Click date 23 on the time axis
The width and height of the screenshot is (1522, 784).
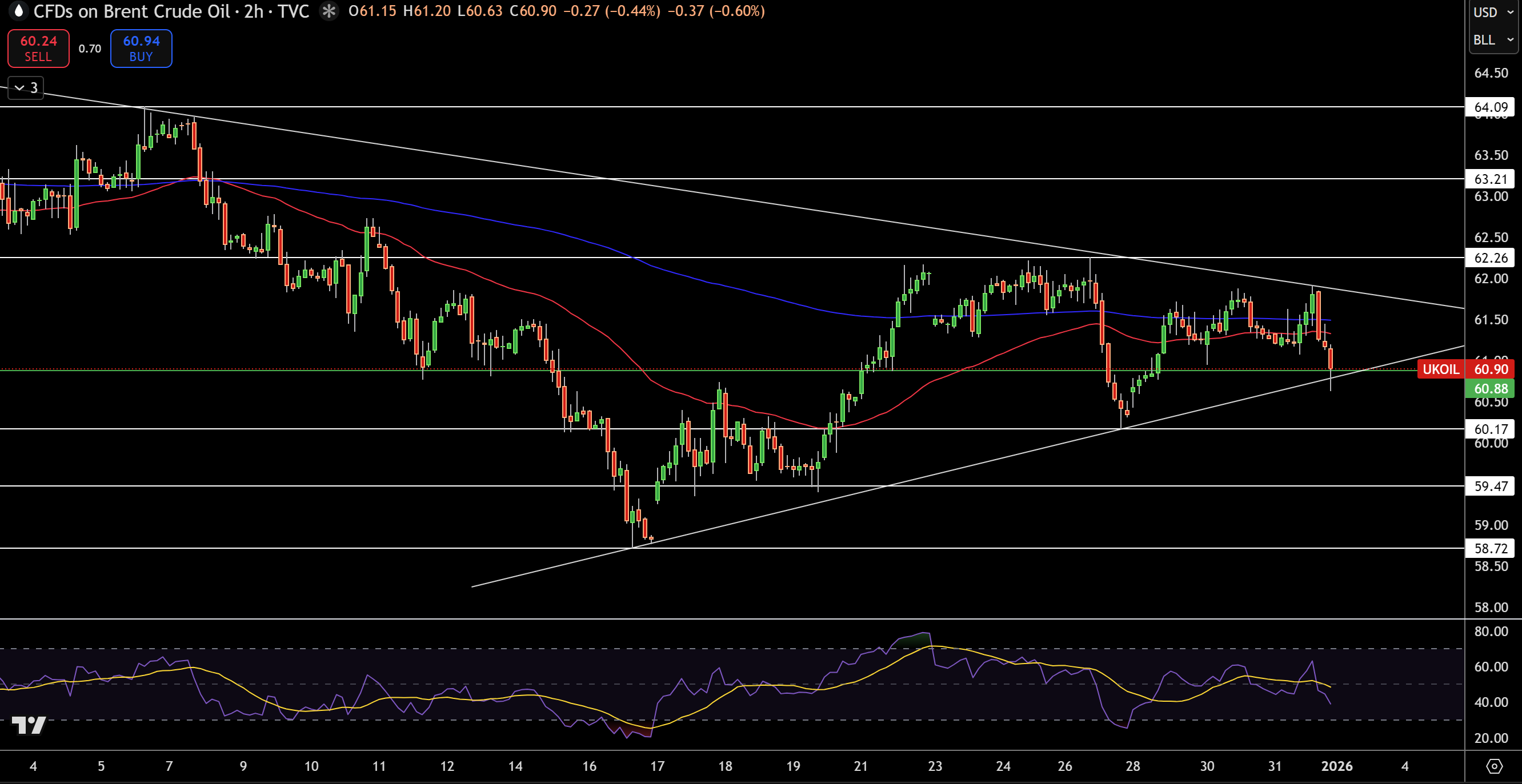935,766
